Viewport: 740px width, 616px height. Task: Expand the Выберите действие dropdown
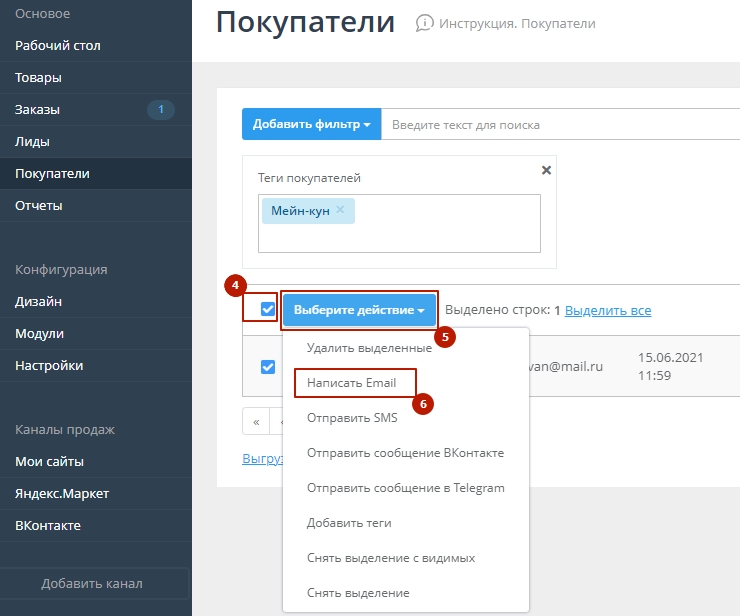[359, 310]
